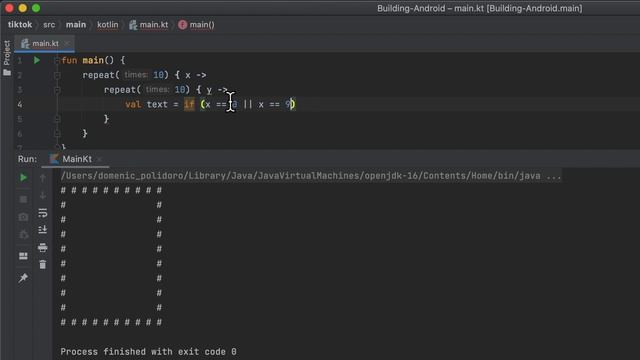Open main.kt breadcrumb
640x360 pixels.
tap(149, 25)
